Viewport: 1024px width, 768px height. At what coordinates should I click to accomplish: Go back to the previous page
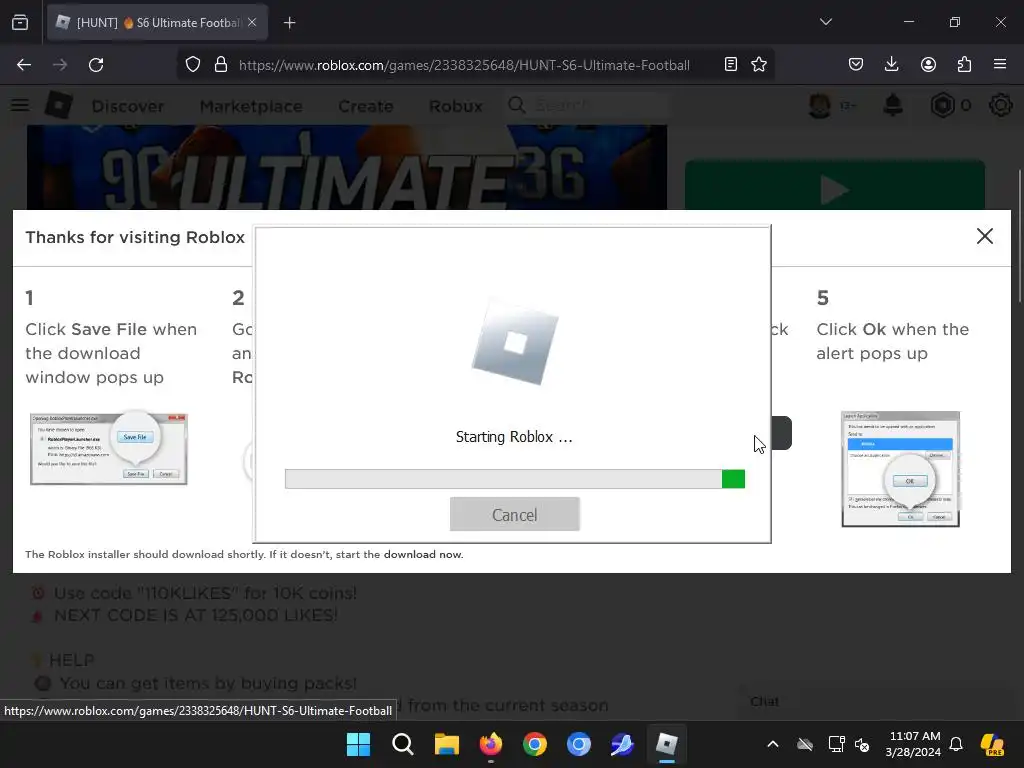pos(24,65)
